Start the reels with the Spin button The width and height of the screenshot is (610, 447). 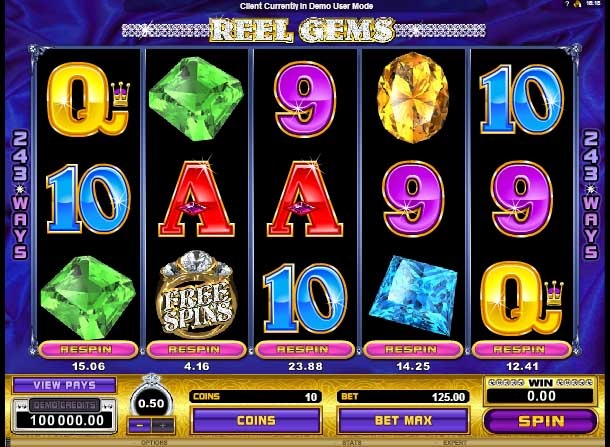coord(541,421)
